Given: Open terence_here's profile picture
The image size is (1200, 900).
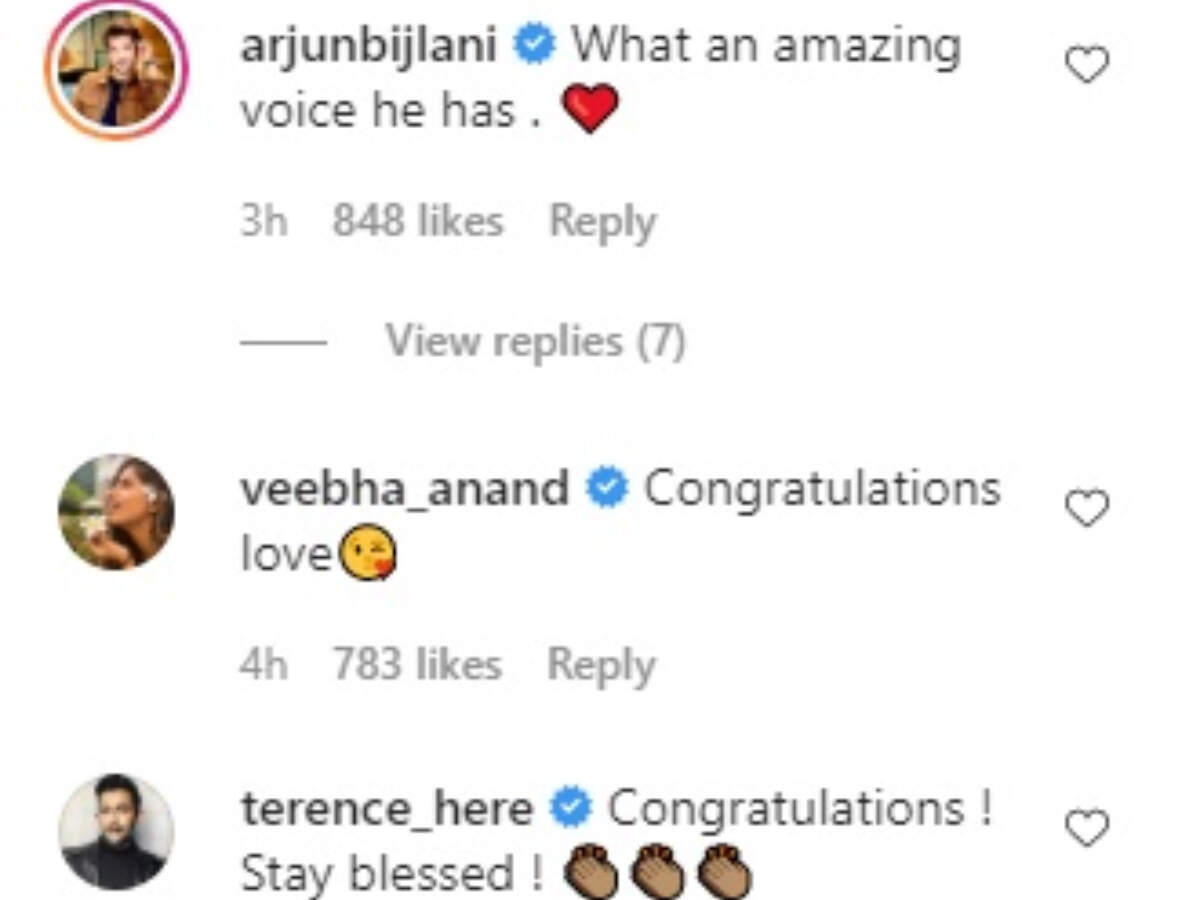Looking at the screenshot, I should click(116, 830).
